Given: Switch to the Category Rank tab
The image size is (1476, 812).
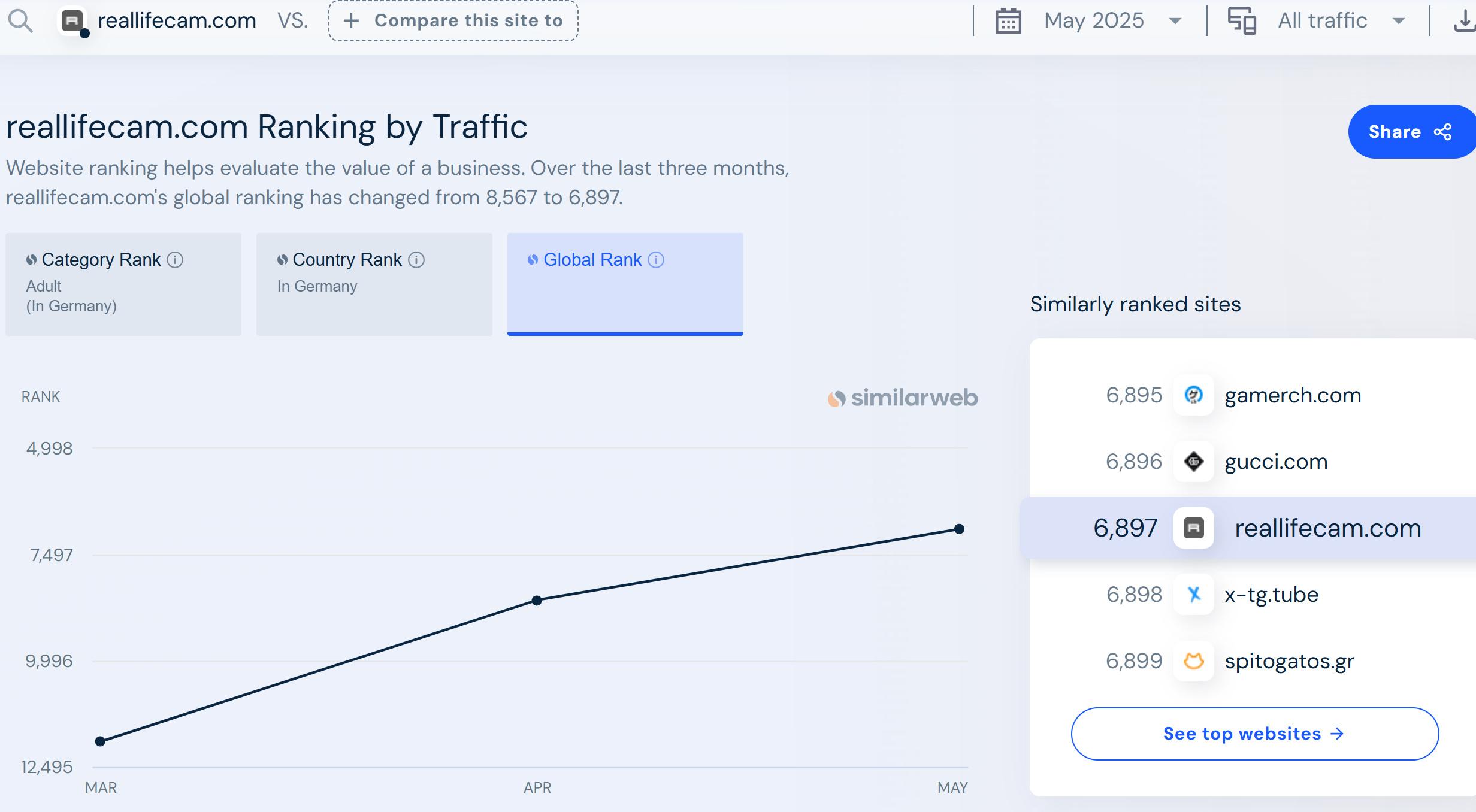Looking at the screenshot, I should (x=123, y=284).
